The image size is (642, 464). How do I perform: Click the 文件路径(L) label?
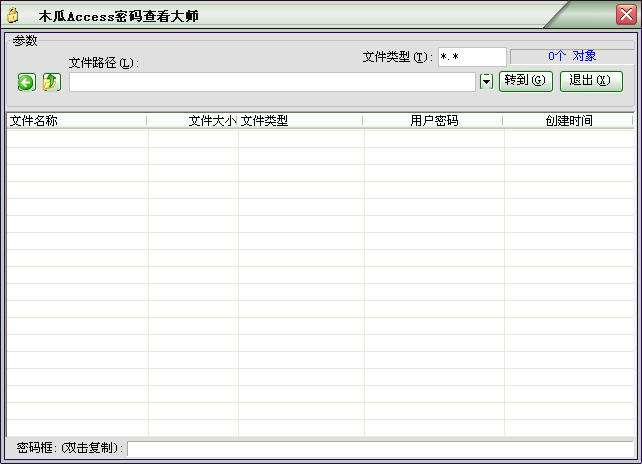click(x=104, y=63)
